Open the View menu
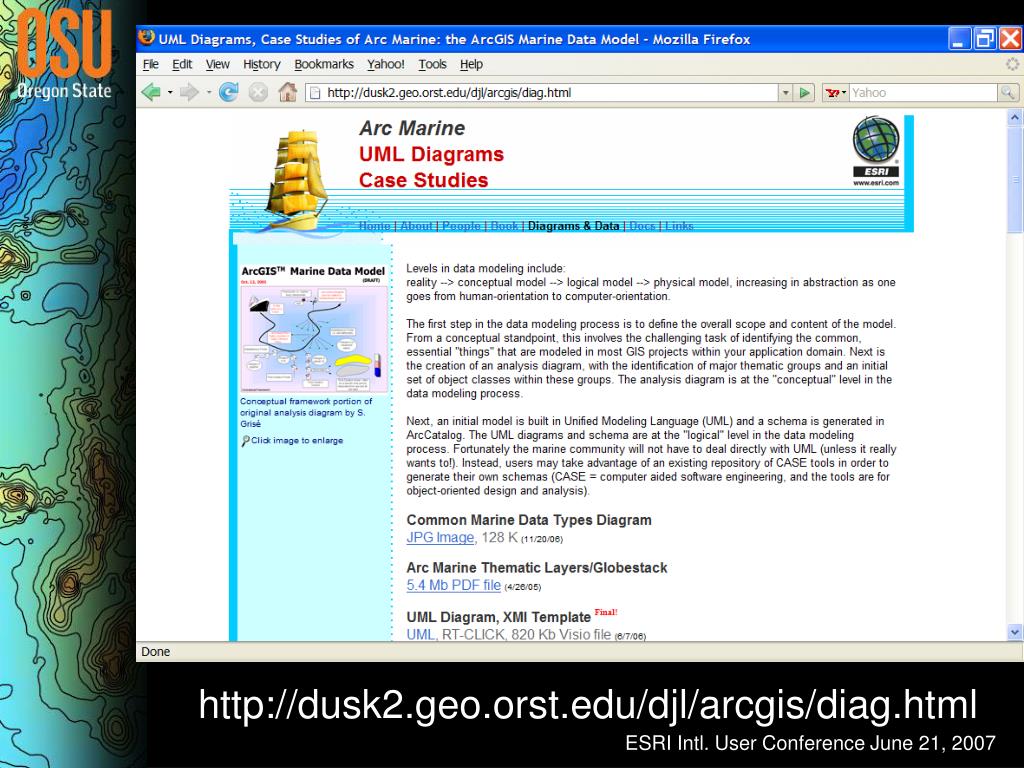Viewport: 1024px width, 768px height. click(x=217, y=64)
